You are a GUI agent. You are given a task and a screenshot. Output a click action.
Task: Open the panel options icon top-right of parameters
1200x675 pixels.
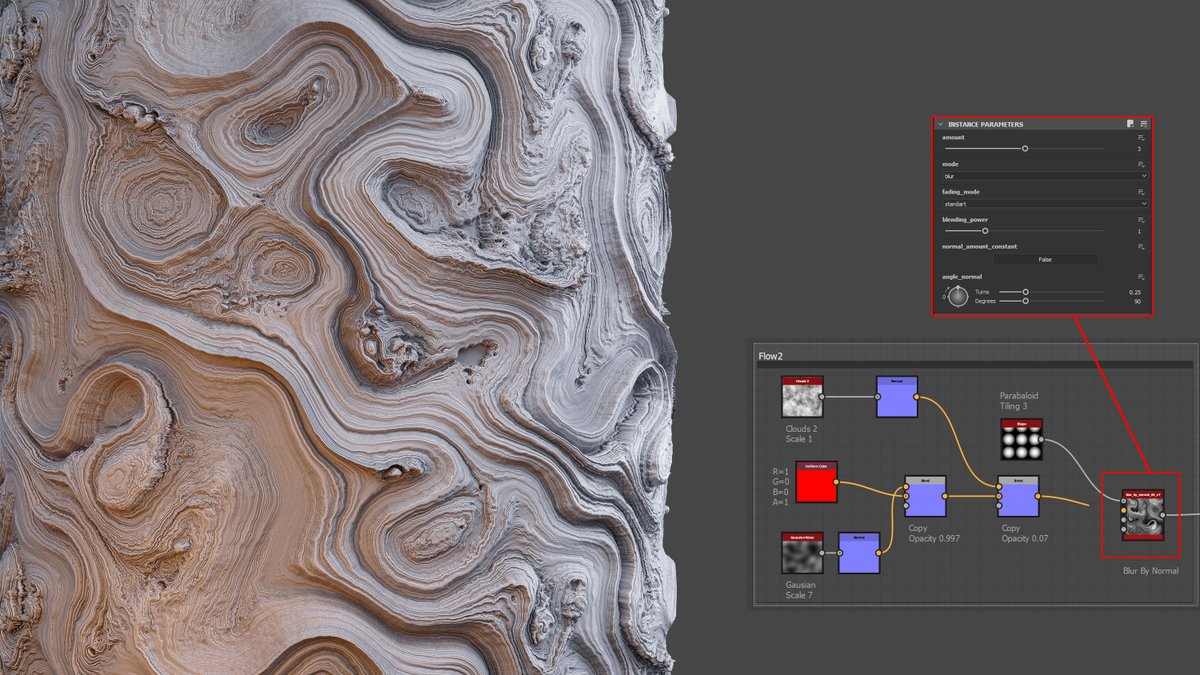click(1143, 123)
